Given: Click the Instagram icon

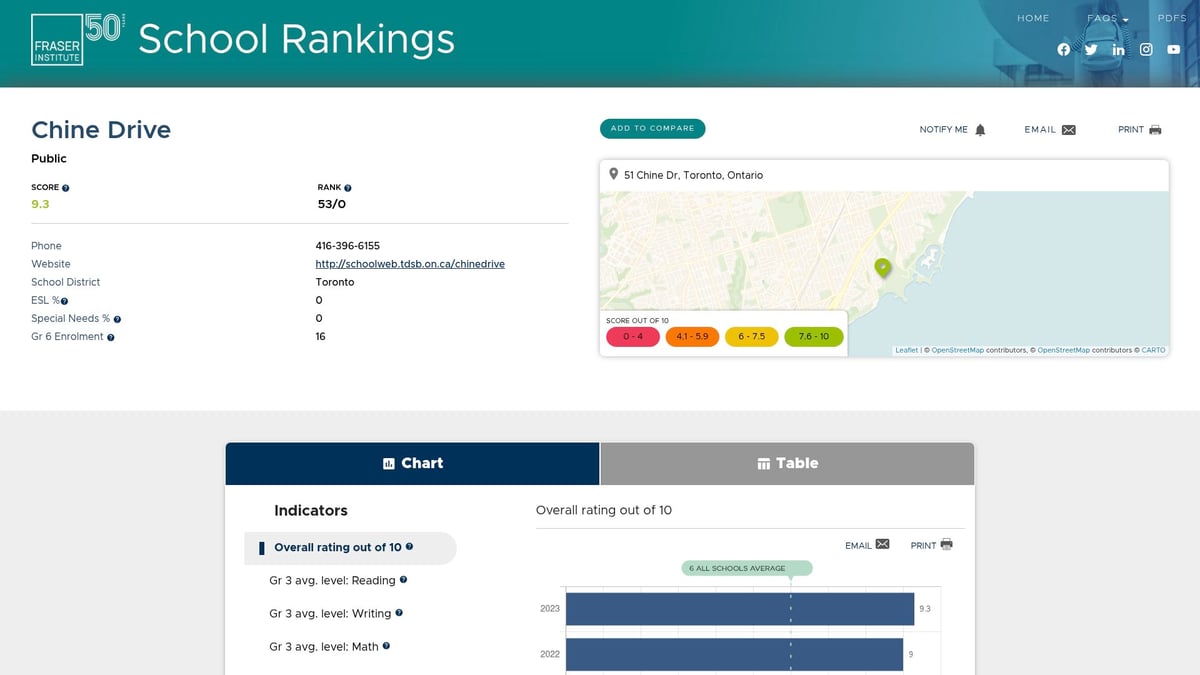Looking at the screenshot, I should [1145, 49].
